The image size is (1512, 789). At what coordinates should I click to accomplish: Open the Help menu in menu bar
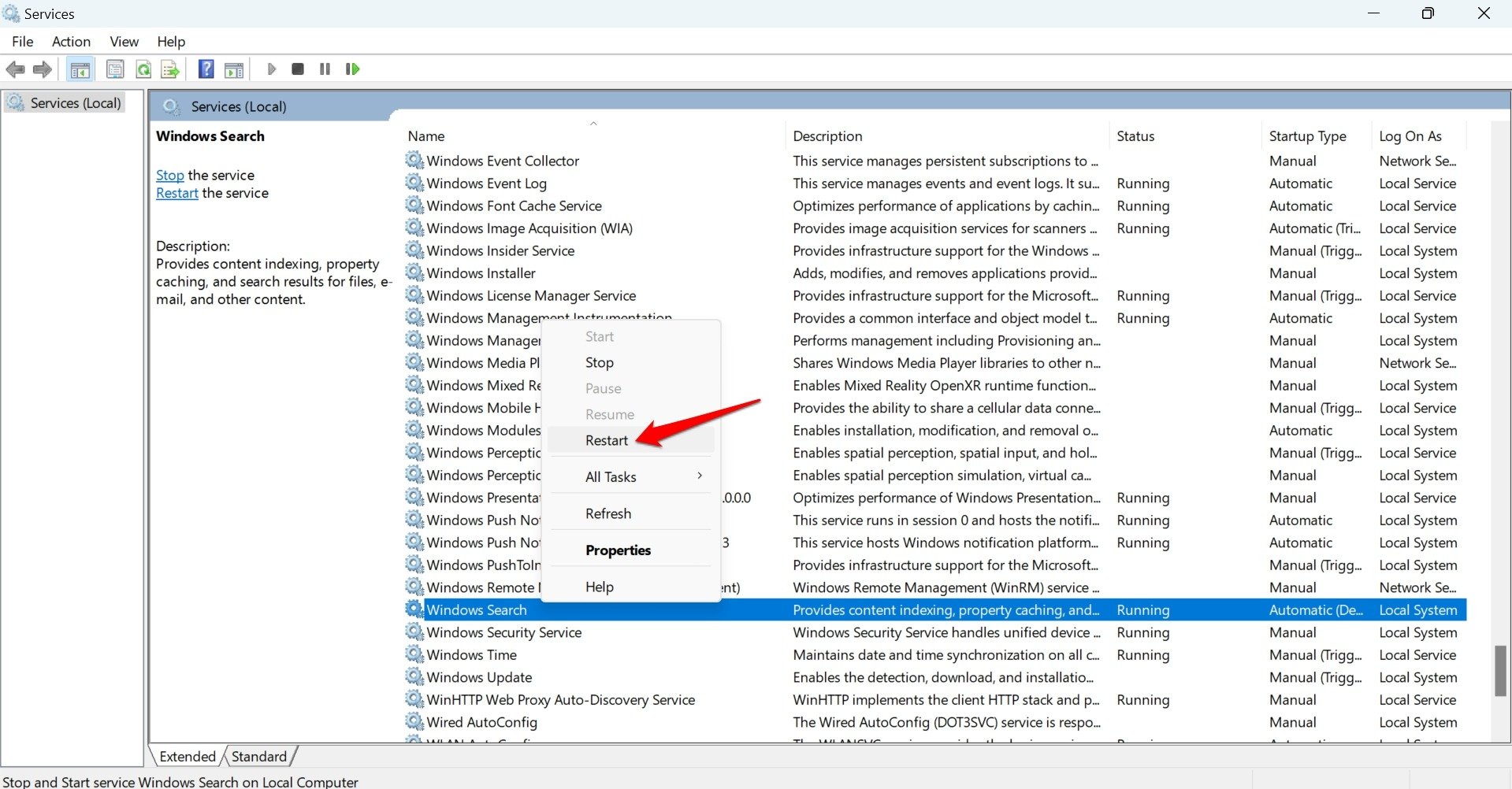point(171,42)
